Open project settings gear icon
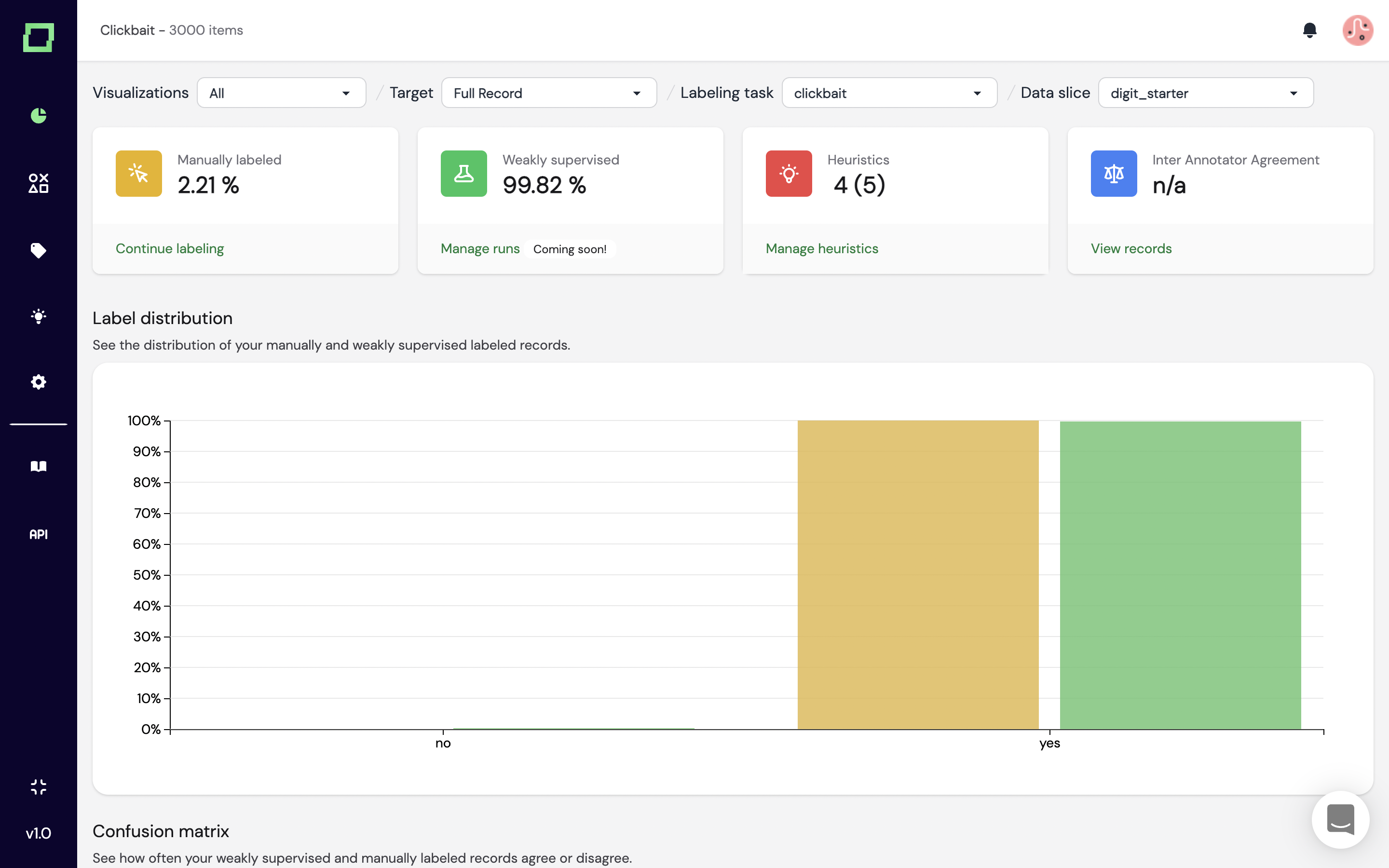The width and height of the screenshot is (1389, 868). [39, 382]
